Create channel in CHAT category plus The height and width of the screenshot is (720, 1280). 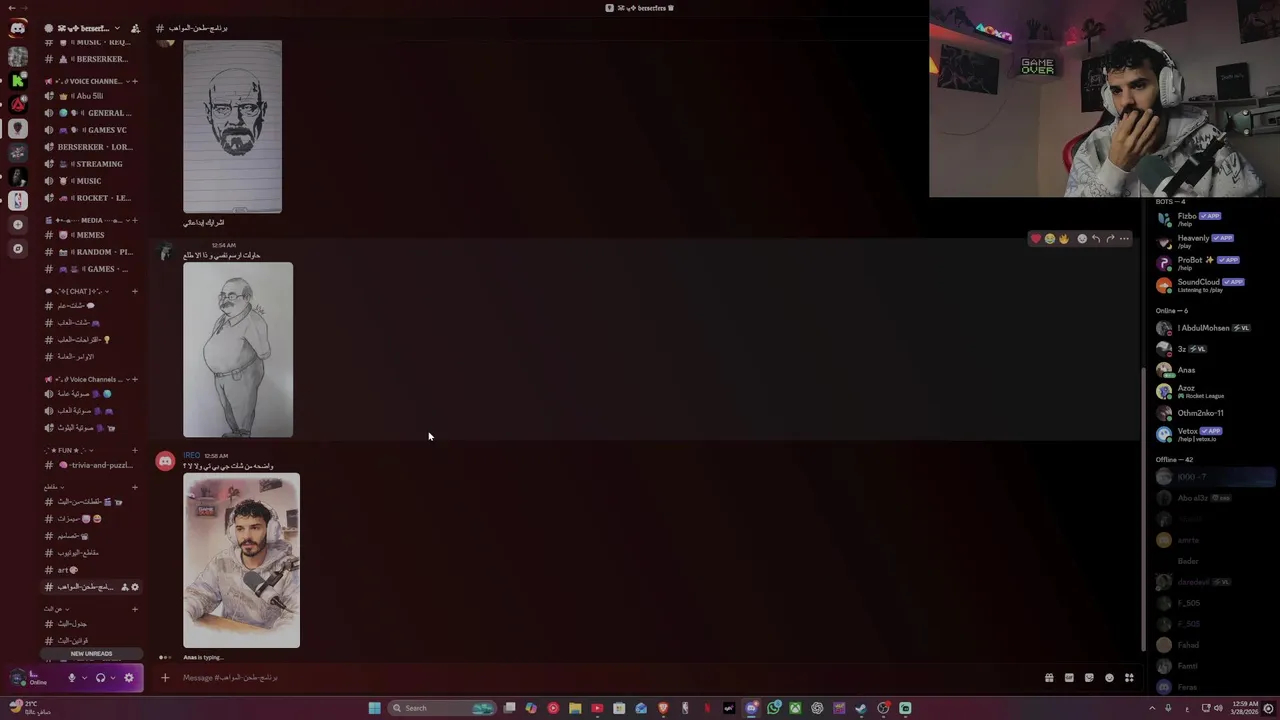(135, 291)
